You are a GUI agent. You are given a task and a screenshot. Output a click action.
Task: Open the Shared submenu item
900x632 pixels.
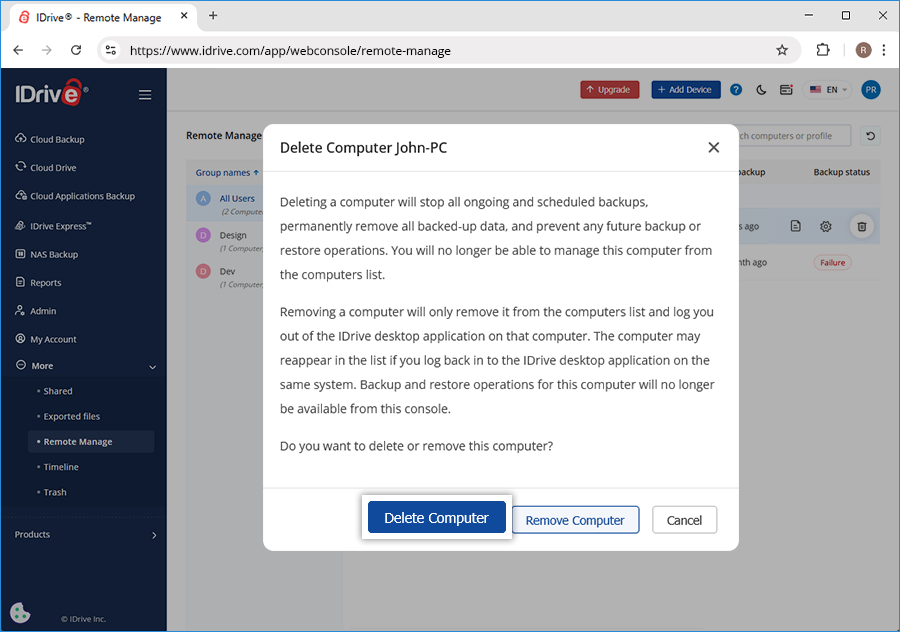click(x=58, y=391)
